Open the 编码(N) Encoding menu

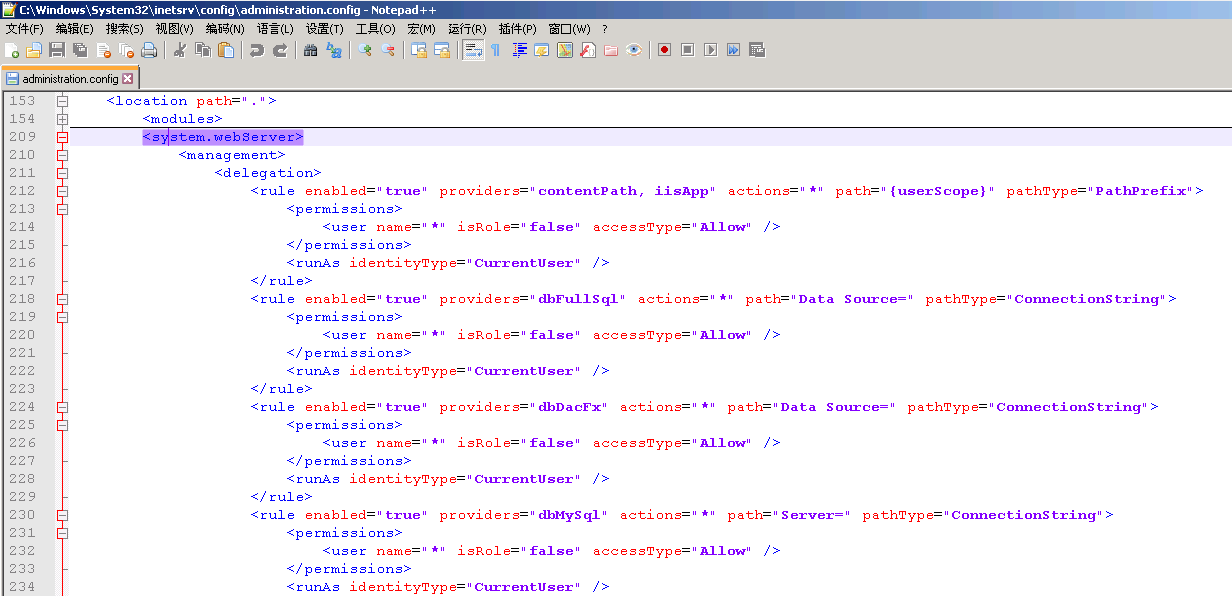click(225, 29)
